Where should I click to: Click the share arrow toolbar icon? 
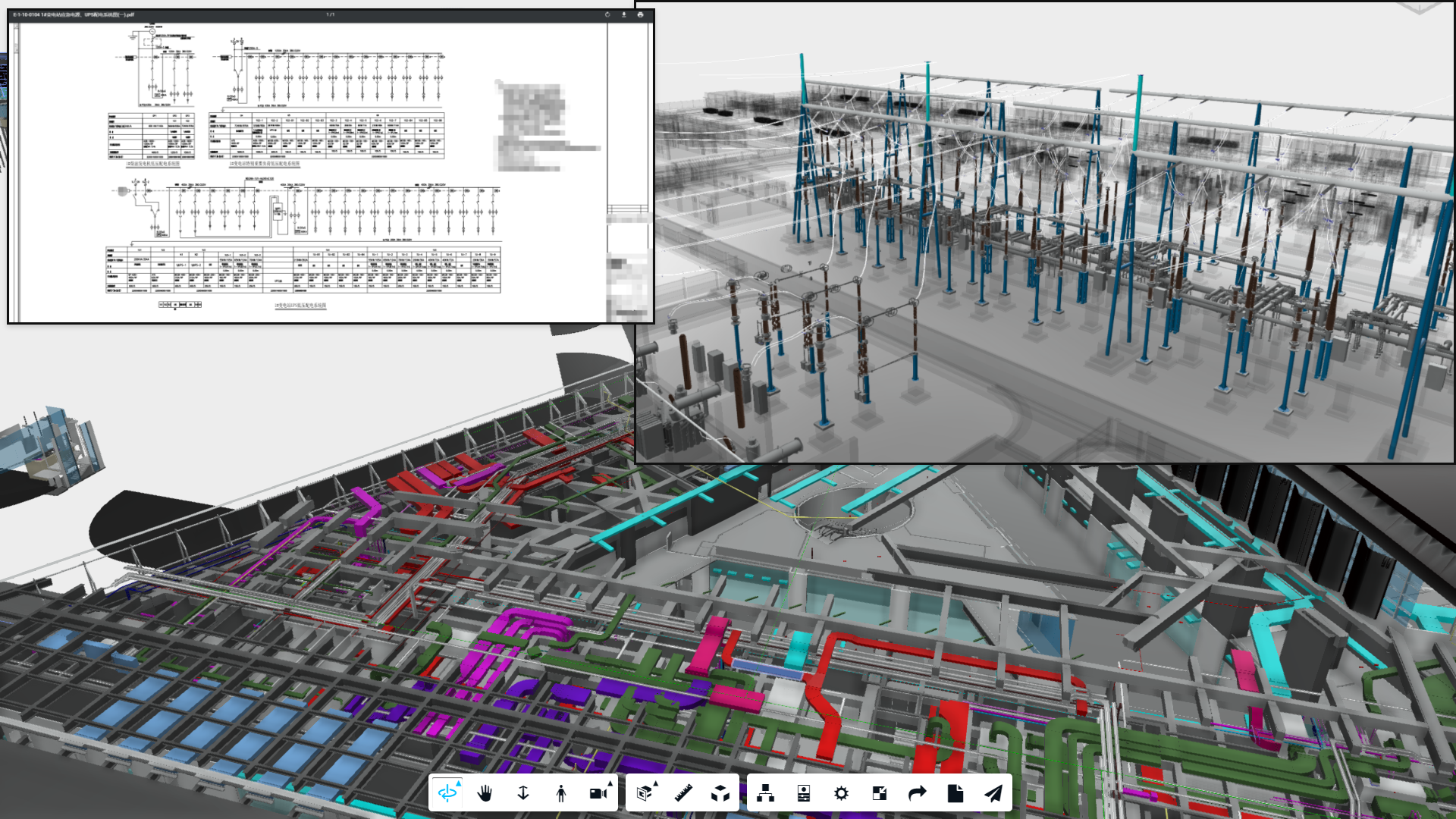918,793
